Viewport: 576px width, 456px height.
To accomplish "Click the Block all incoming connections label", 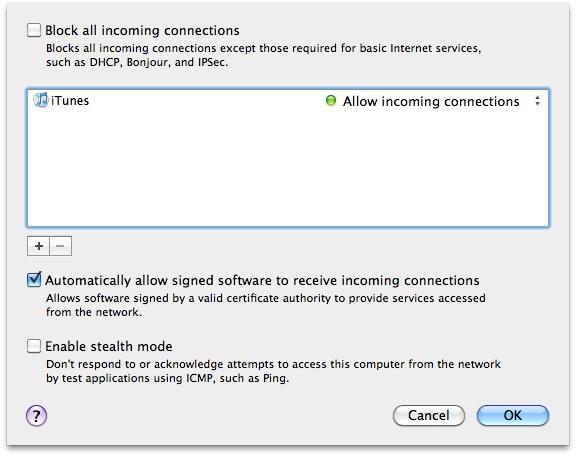I will [x=142, y=30].
